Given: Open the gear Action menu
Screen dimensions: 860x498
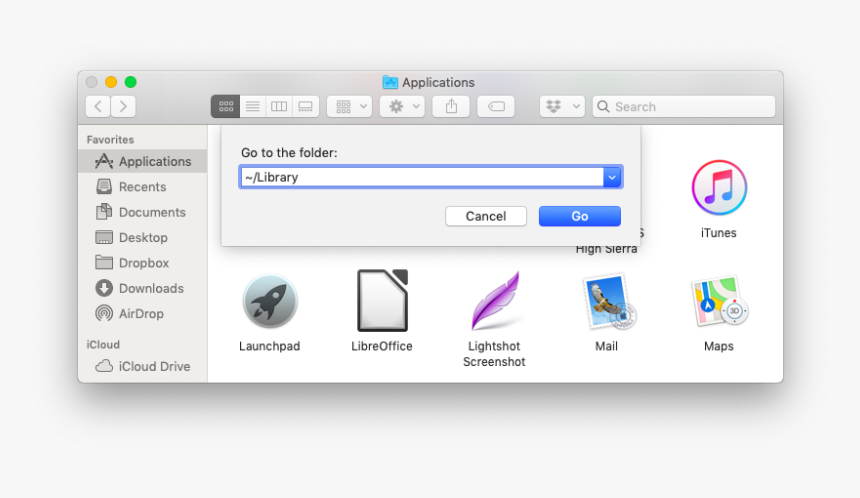Looking at the screenshot, I should tap(402, 106).
